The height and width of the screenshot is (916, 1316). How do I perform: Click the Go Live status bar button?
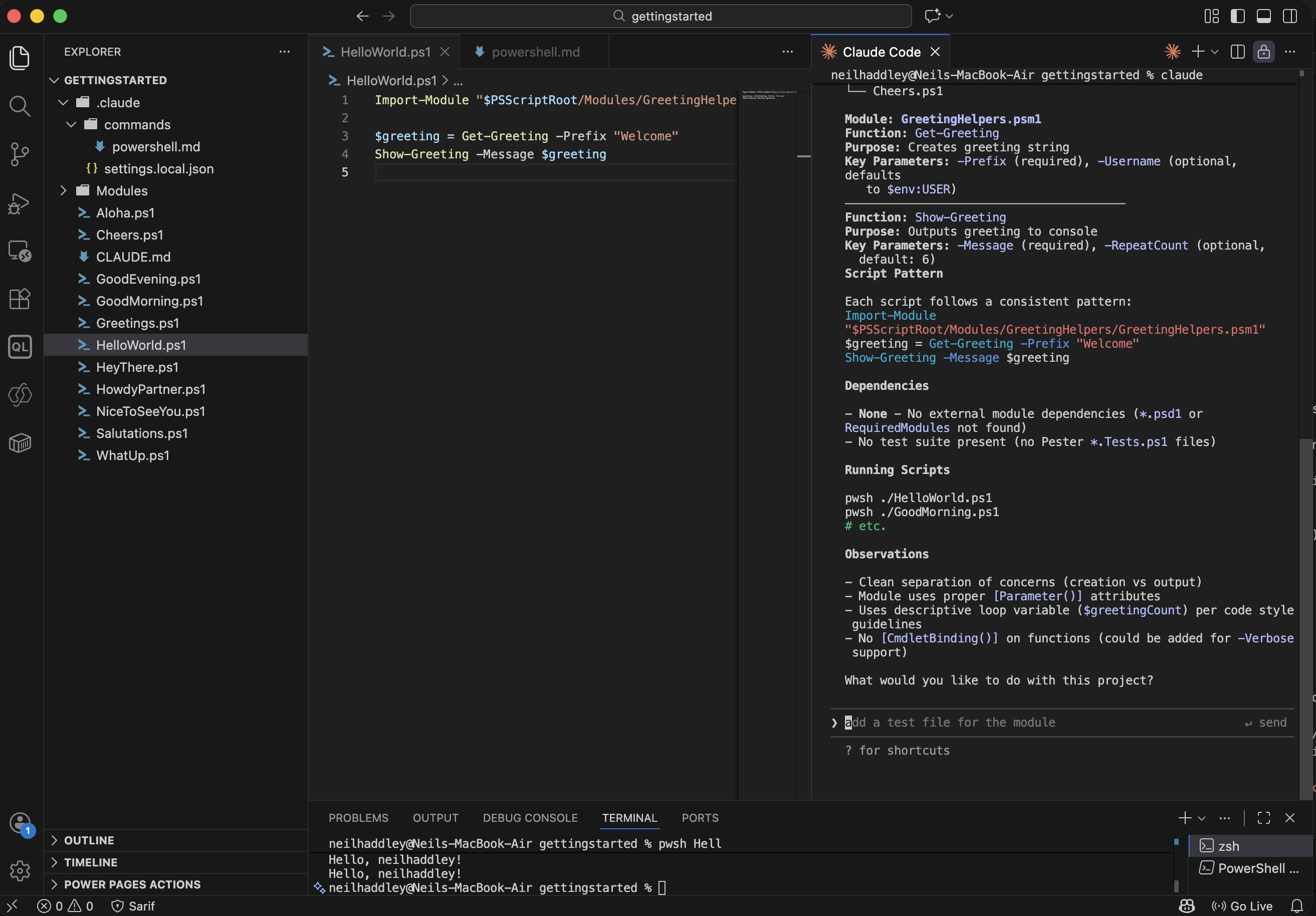(x=1242, y=905)
